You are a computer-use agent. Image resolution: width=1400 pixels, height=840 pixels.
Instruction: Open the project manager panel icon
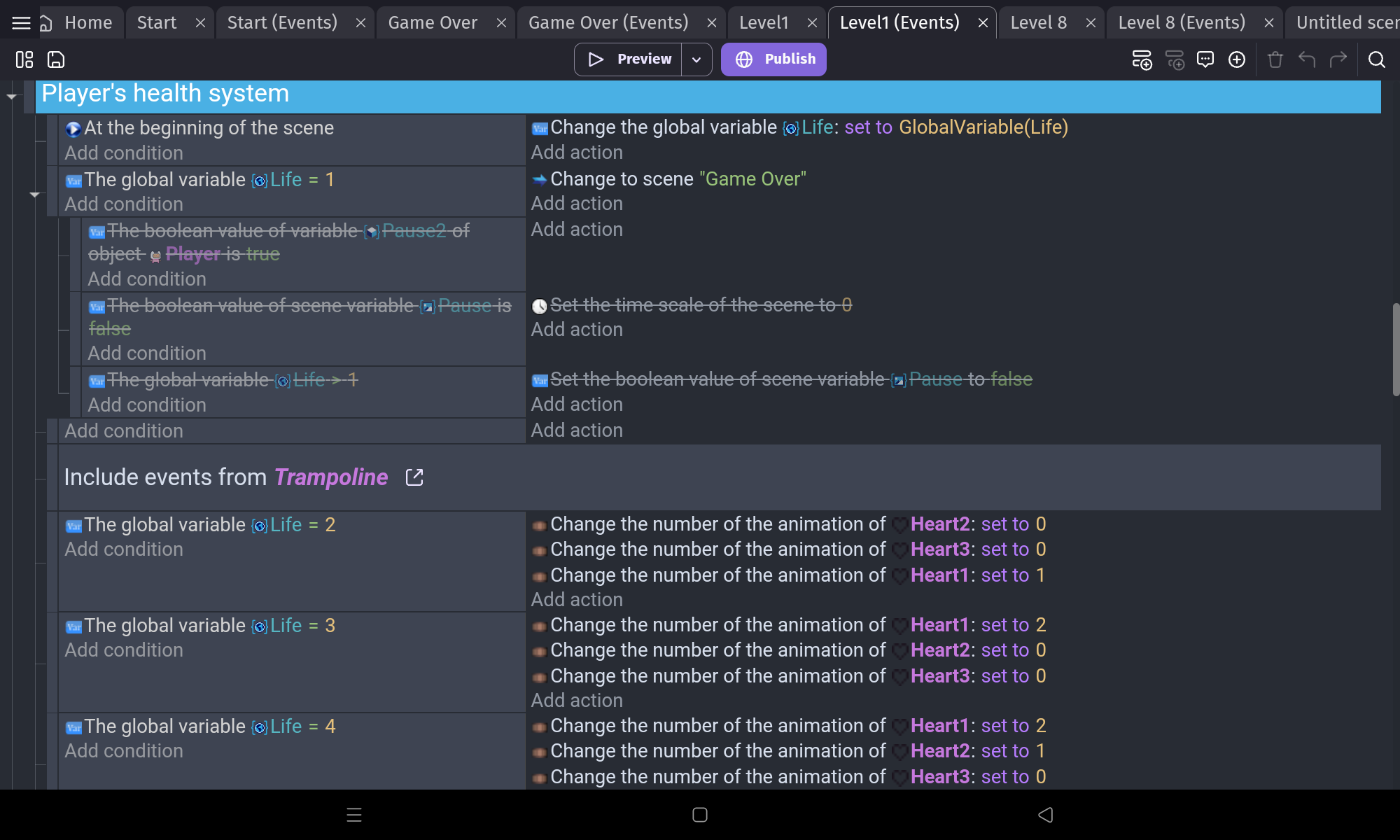24,59
